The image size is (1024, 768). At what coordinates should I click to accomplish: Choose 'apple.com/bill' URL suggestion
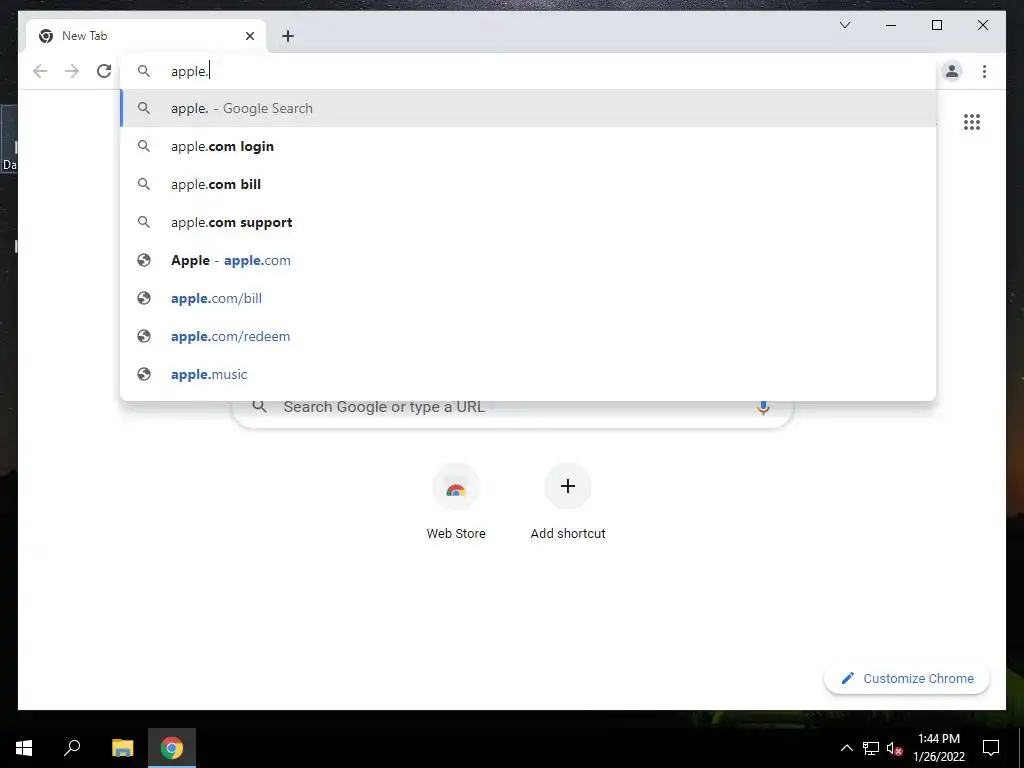coord(528,298)
